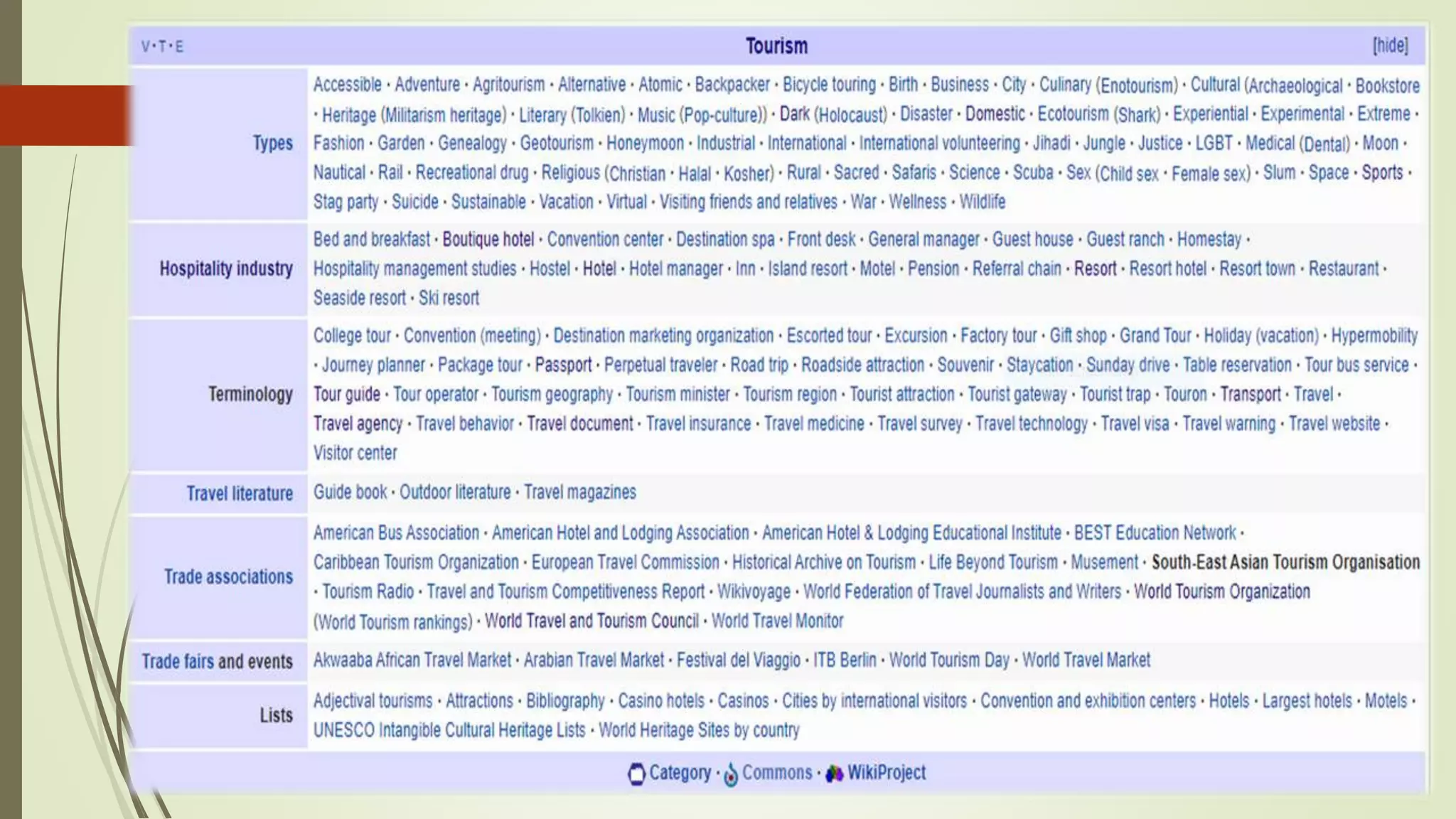Collapse the navbox with [hide]
The image size is (1456, 819).
point(1389,46)
